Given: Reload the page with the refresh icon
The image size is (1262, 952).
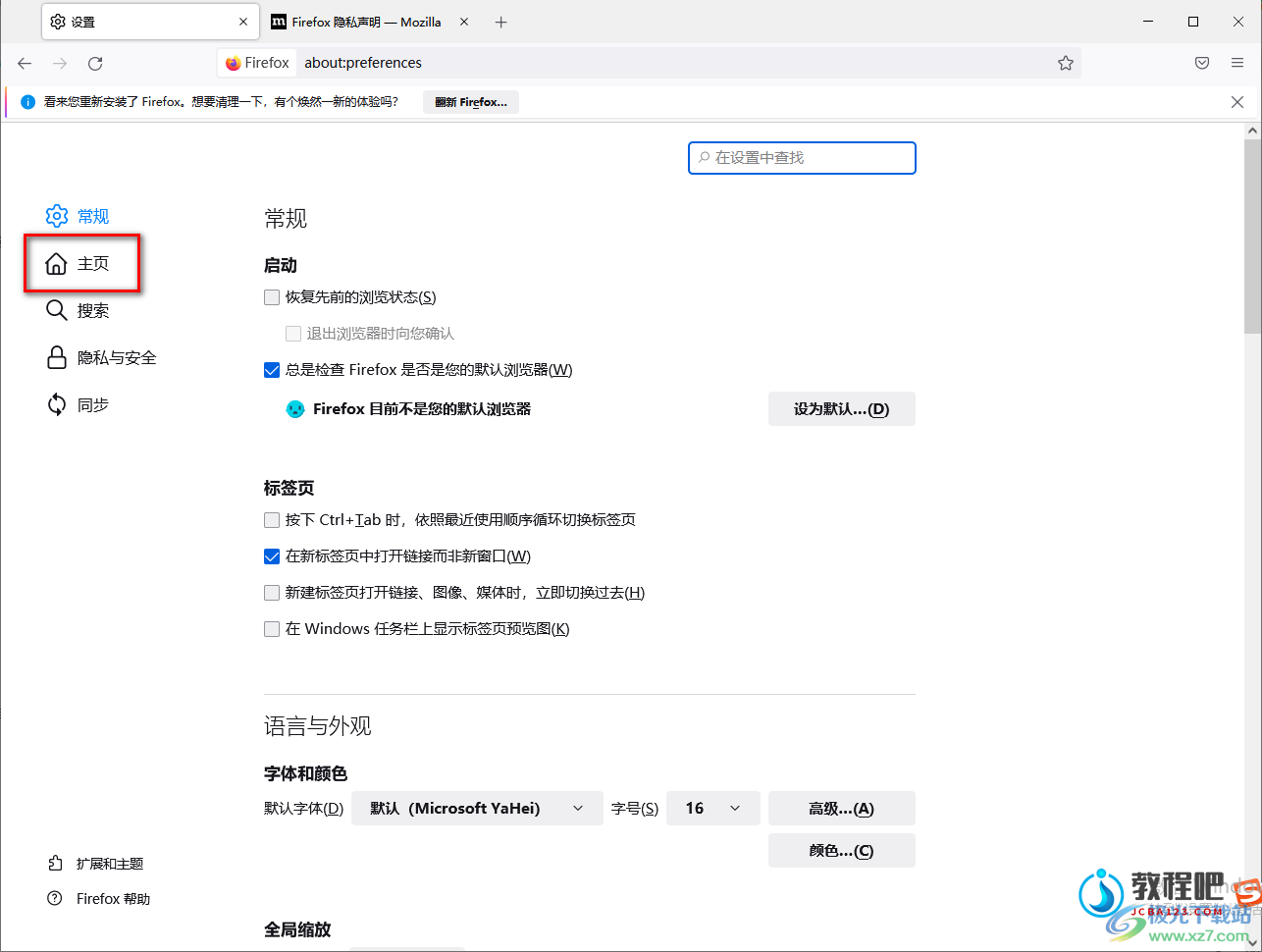Looking at the screenshot, I should pyautogui.click(x=95, y=63).
